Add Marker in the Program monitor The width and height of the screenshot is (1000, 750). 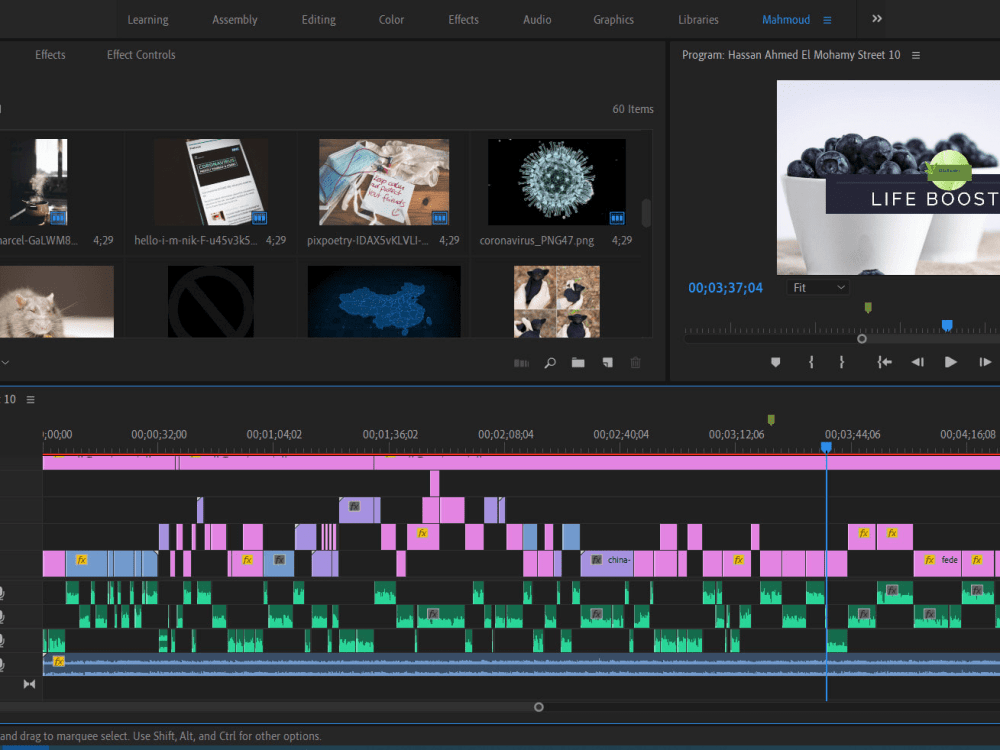point(776,362)
